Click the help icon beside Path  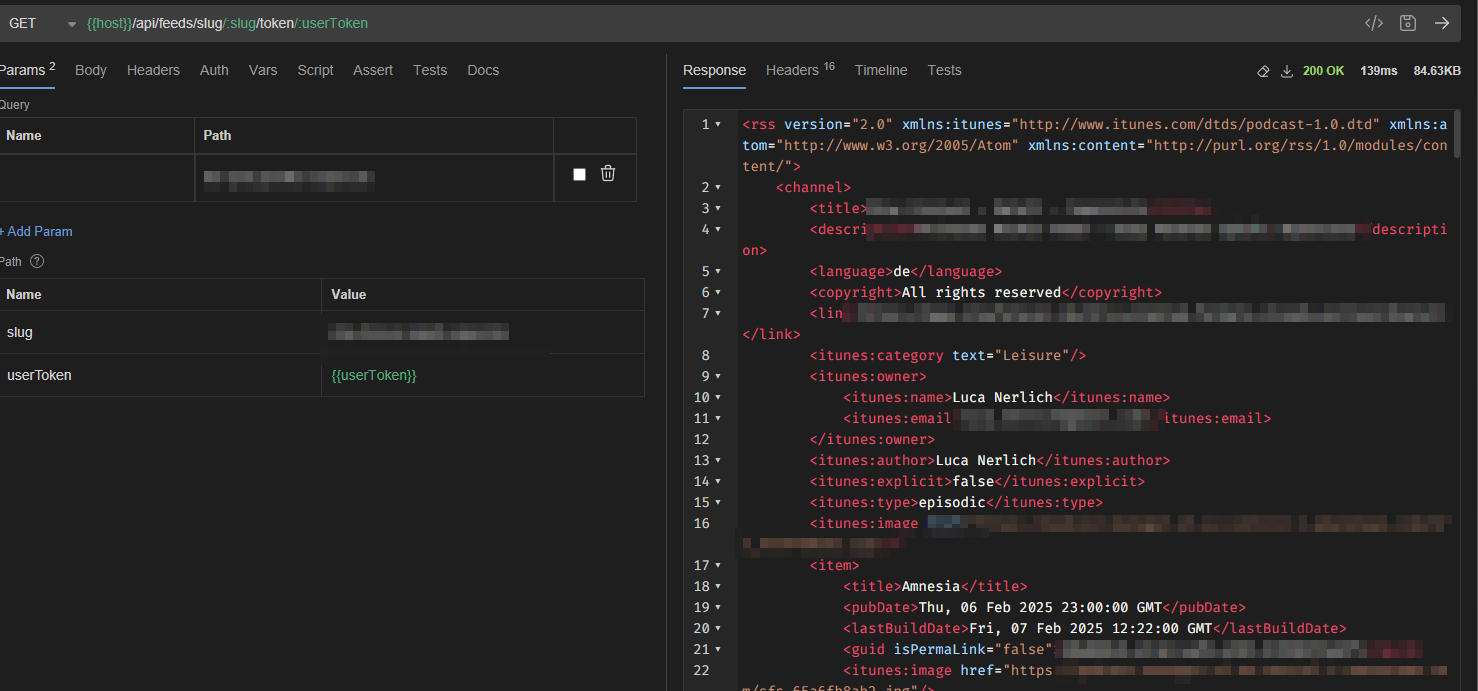(x=37, y=261)
